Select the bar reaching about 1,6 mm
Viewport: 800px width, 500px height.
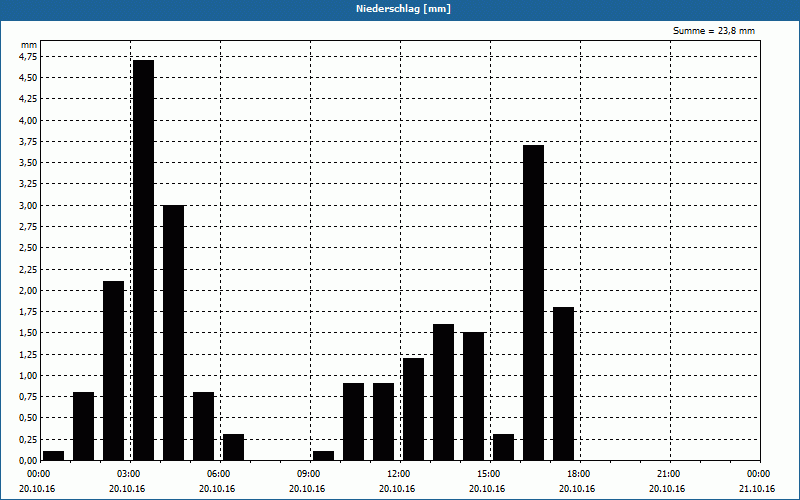click(443, 392)
